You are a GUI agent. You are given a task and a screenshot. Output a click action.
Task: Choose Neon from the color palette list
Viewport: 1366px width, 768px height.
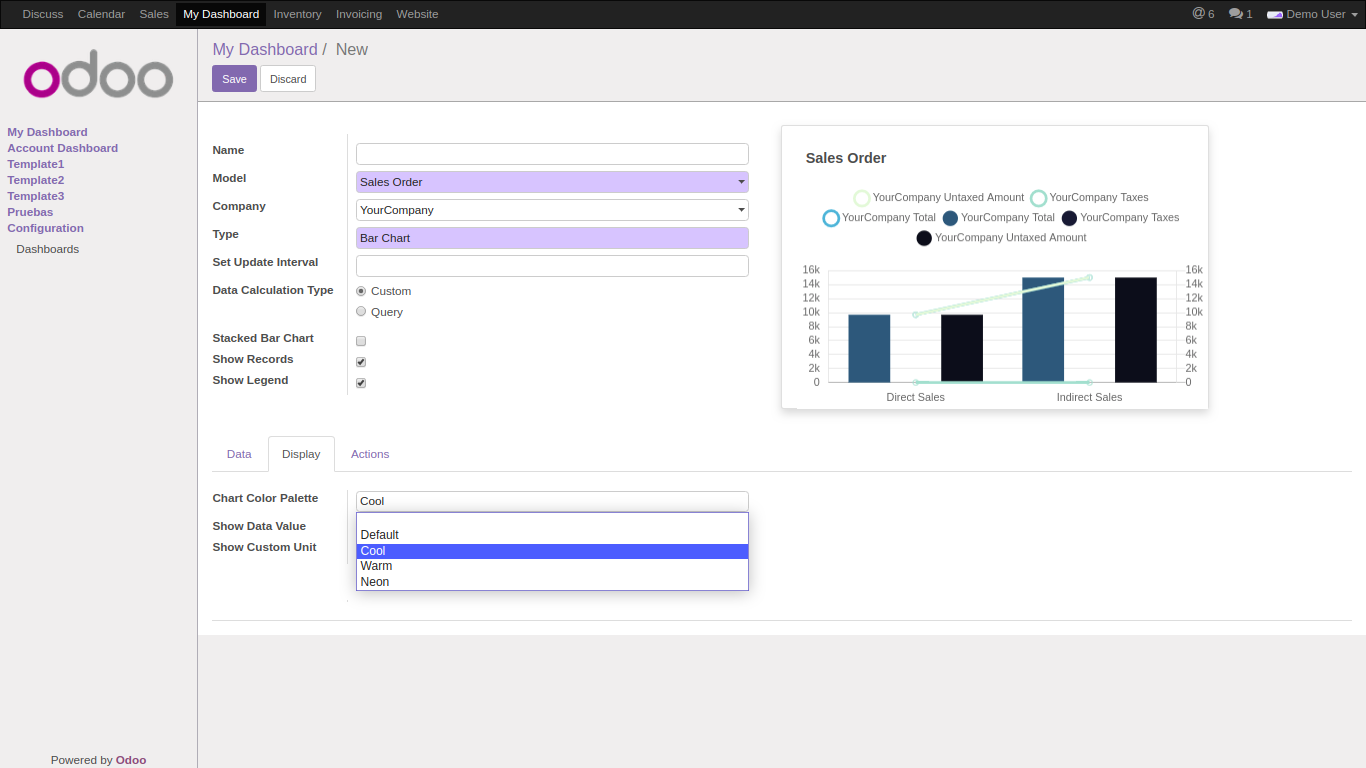(x=375, y=582)
